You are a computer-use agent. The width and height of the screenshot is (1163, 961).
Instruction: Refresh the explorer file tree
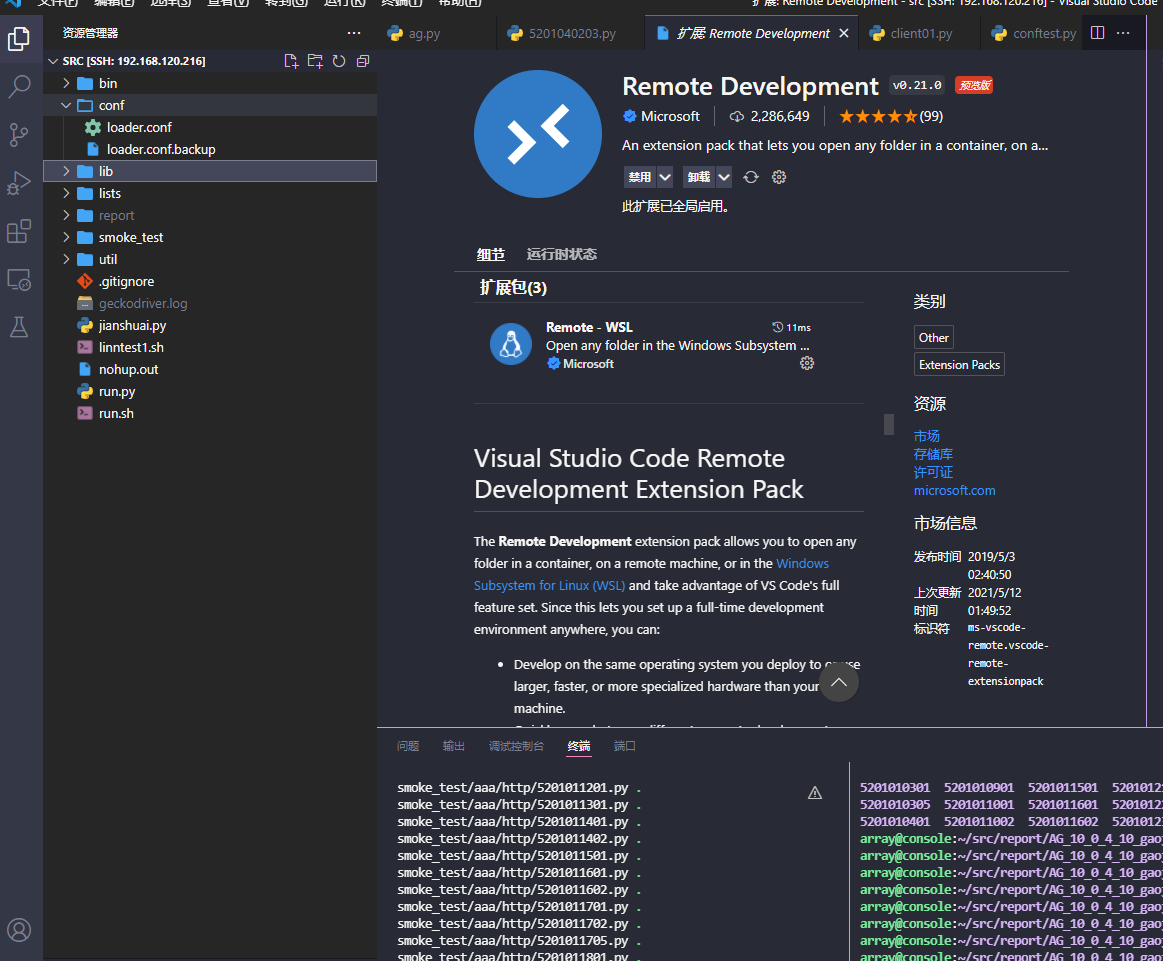point(339,61)
